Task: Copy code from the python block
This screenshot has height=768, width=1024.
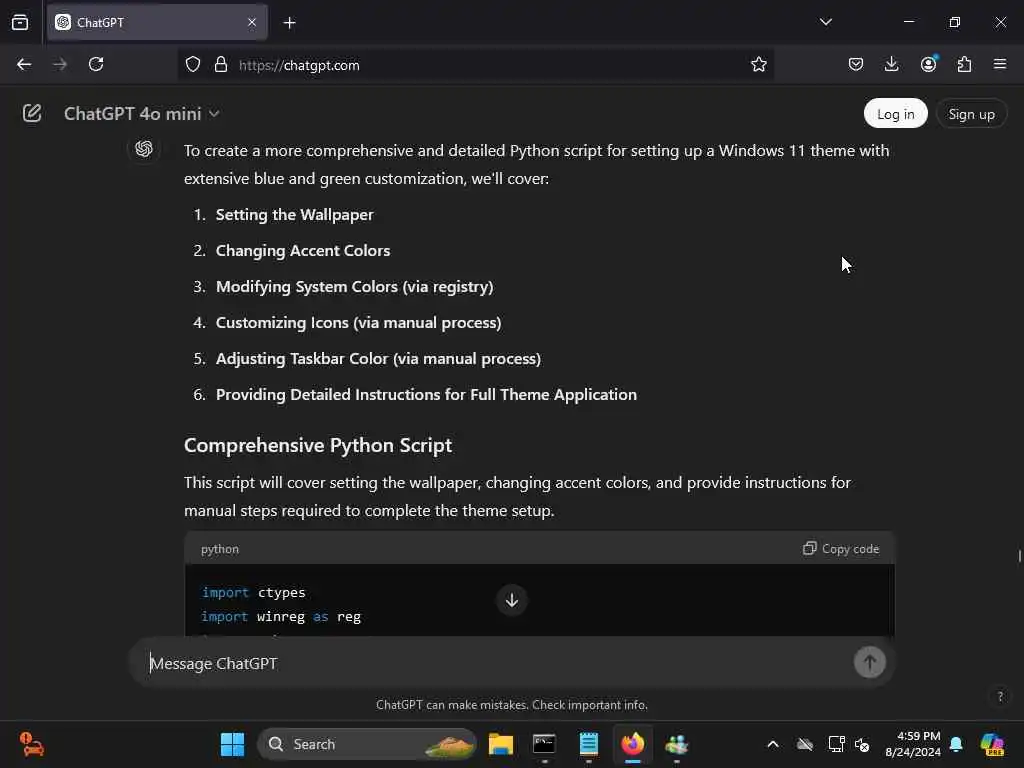Action: 841,549
